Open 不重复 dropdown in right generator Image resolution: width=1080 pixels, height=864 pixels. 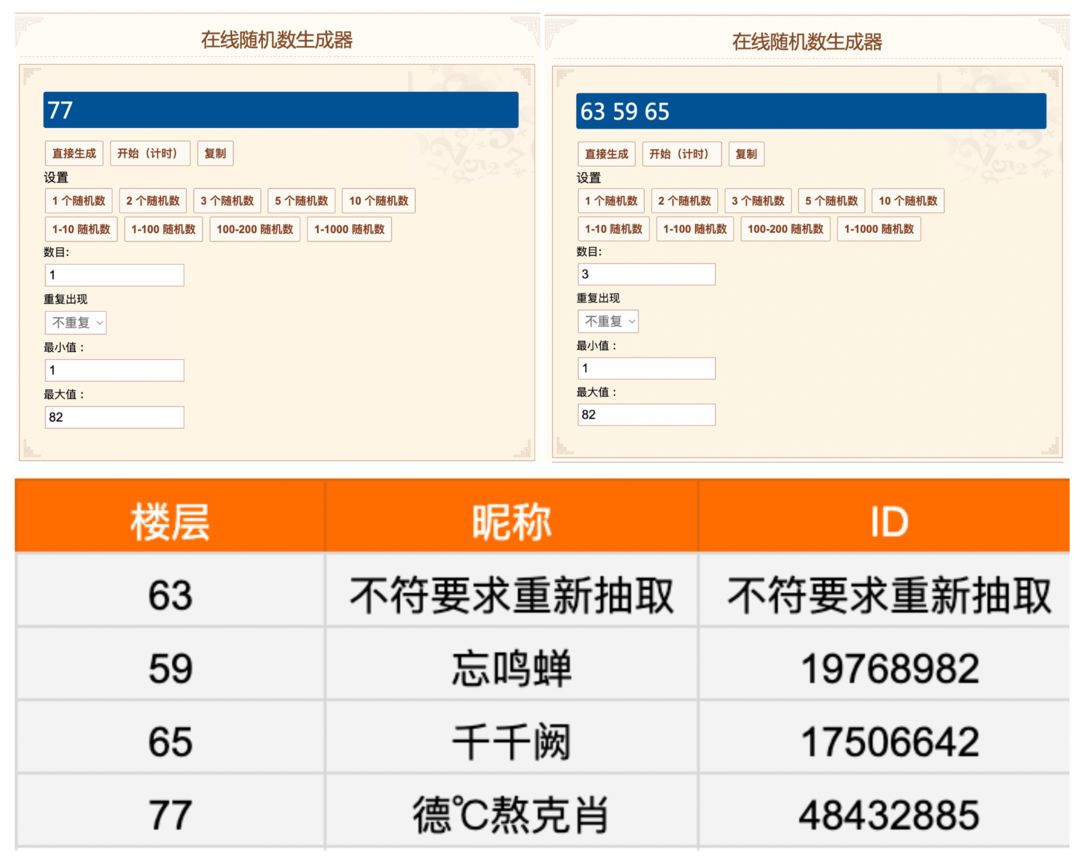[608, 321]
